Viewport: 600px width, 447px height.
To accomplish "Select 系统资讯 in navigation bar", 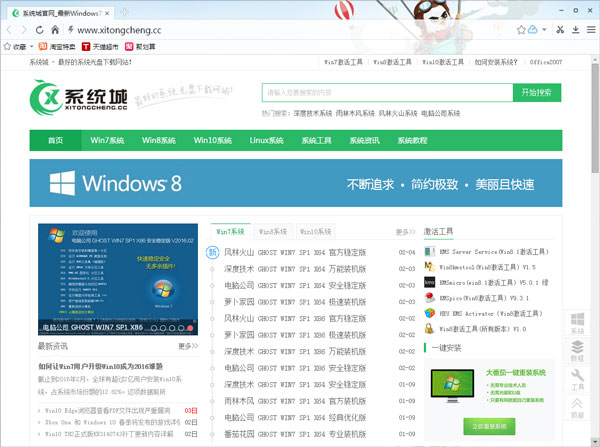I will point(364,140).
